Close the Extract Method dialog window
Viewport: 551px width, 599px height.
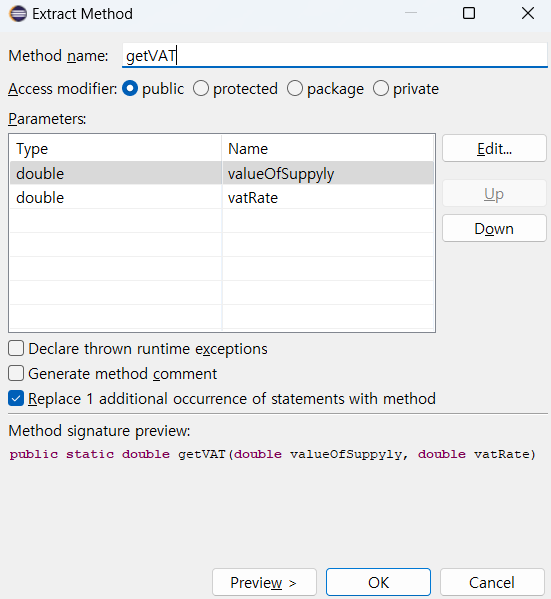point(528,13)
